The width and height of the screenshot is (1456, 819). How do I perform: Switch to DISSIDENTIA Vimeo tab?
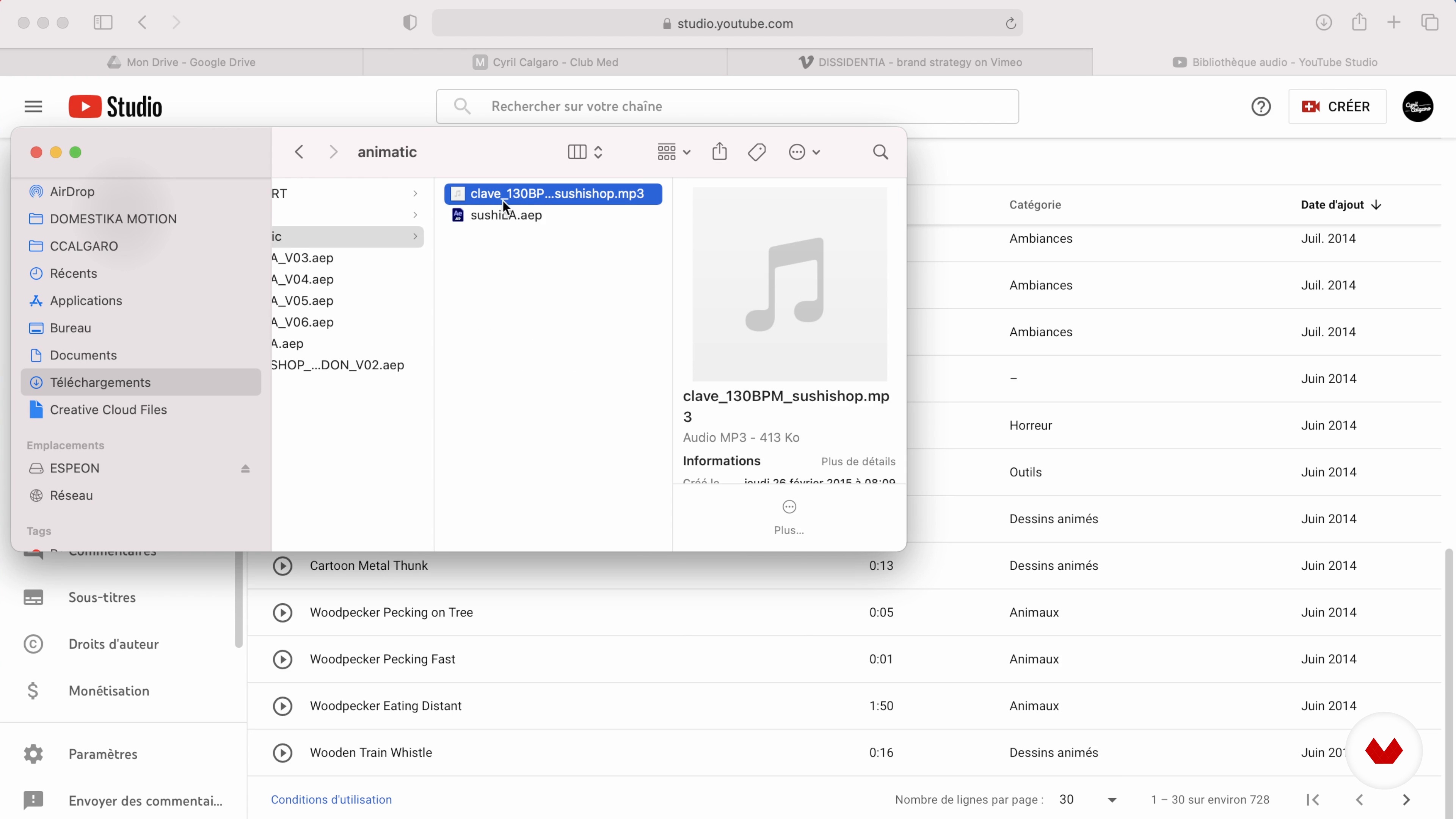(x=910, y=62)
